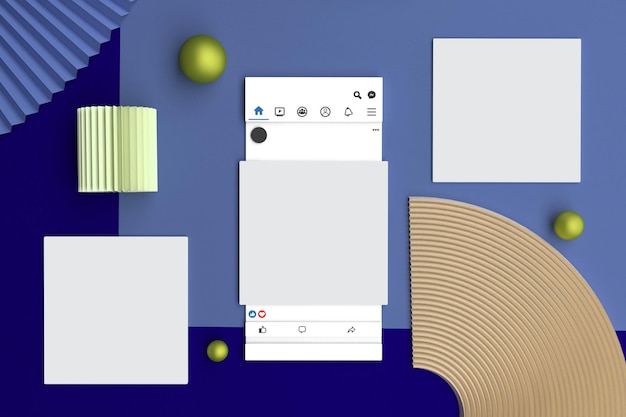Screen dimensions: 626x417
Task: Click the red heart reaction badge
Action: coord(262,314)
